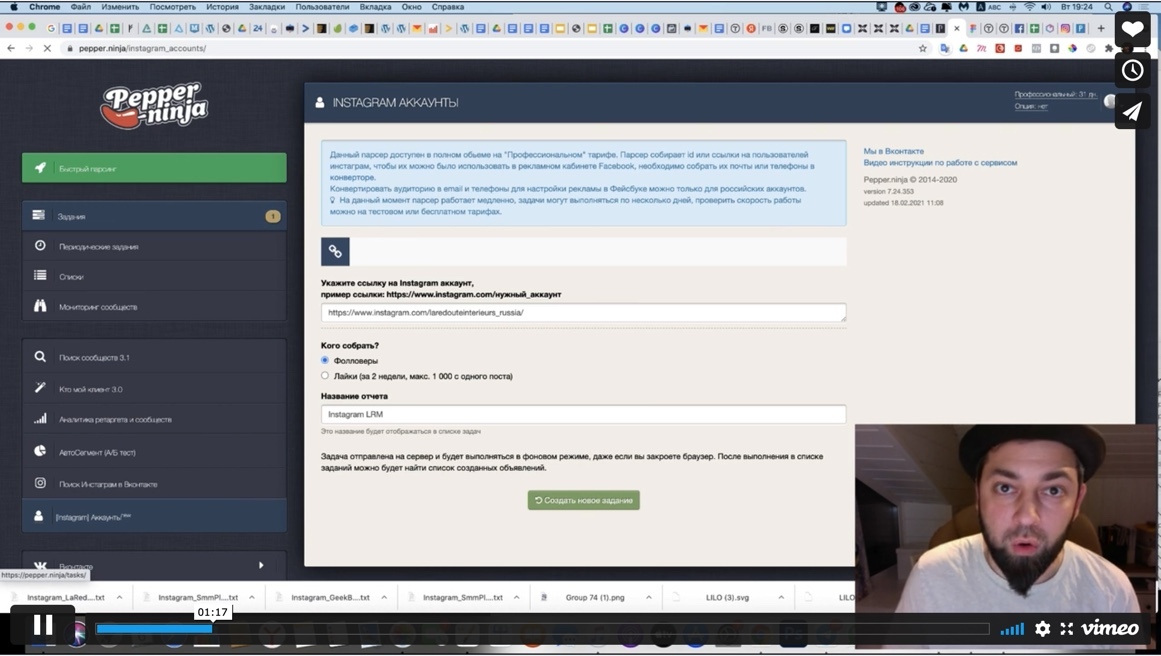The image size is (1161, 656).
Task: Open menu for Instagram_GeekB download
Action: [384, 597]
